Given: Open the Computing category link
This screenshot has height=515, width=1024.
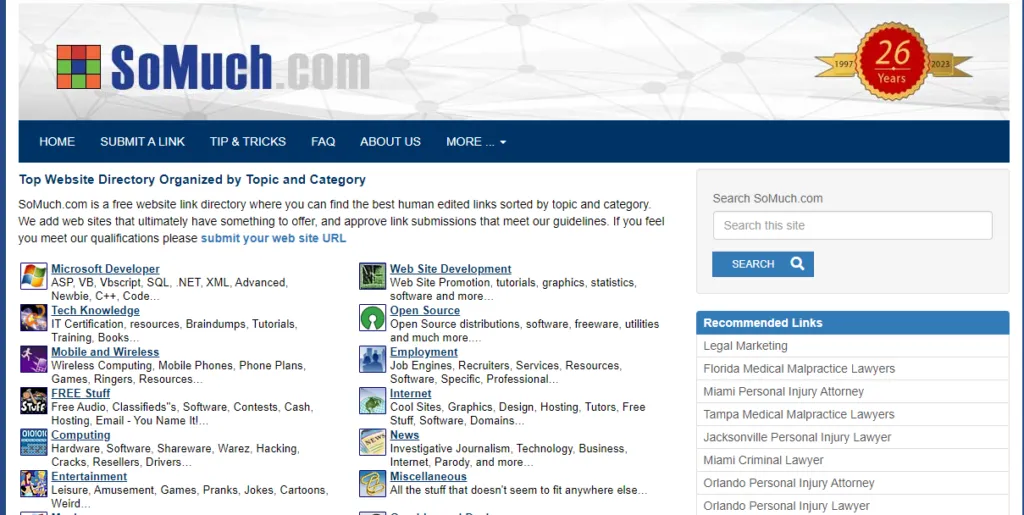Looking at the screenshot, I should click(x=81, y=435).
